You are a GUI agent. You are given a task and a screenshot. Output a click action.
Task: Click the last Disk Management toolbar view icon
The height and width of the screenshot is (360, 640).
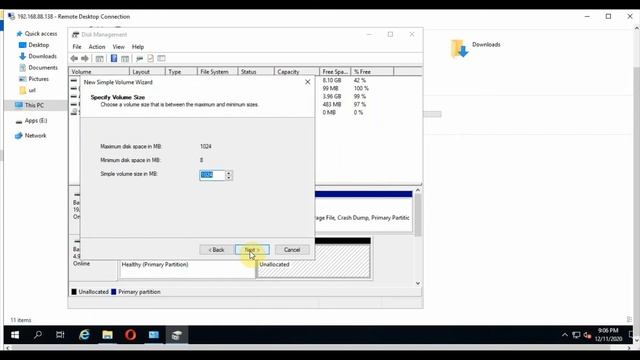tap(162, 58)
